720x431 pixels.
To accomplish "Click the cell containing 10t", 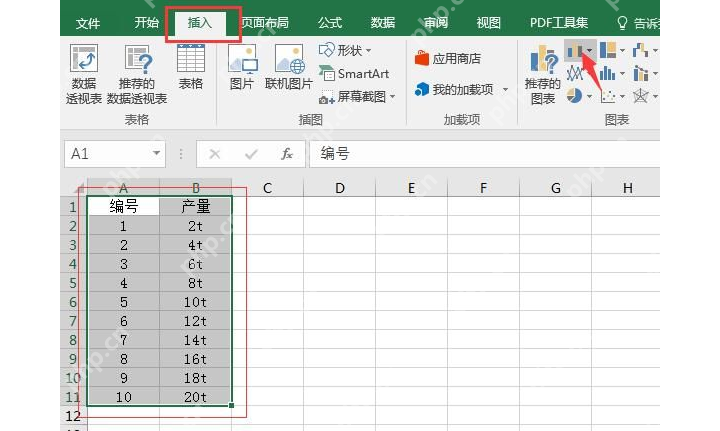I will tap(196, 302).
